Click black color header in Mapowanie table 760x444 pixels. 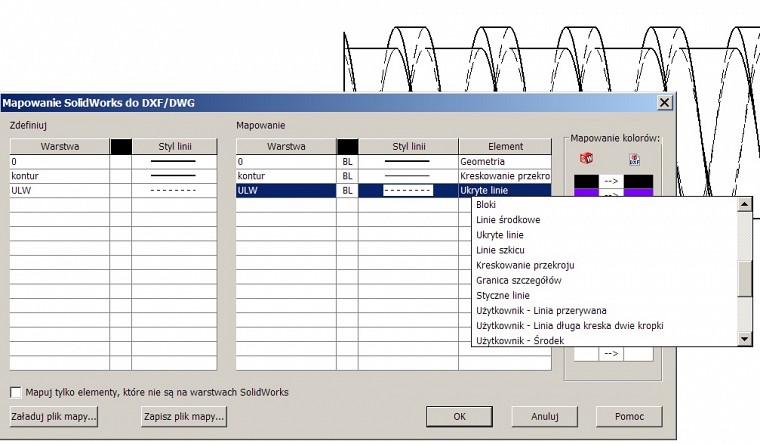348,146
